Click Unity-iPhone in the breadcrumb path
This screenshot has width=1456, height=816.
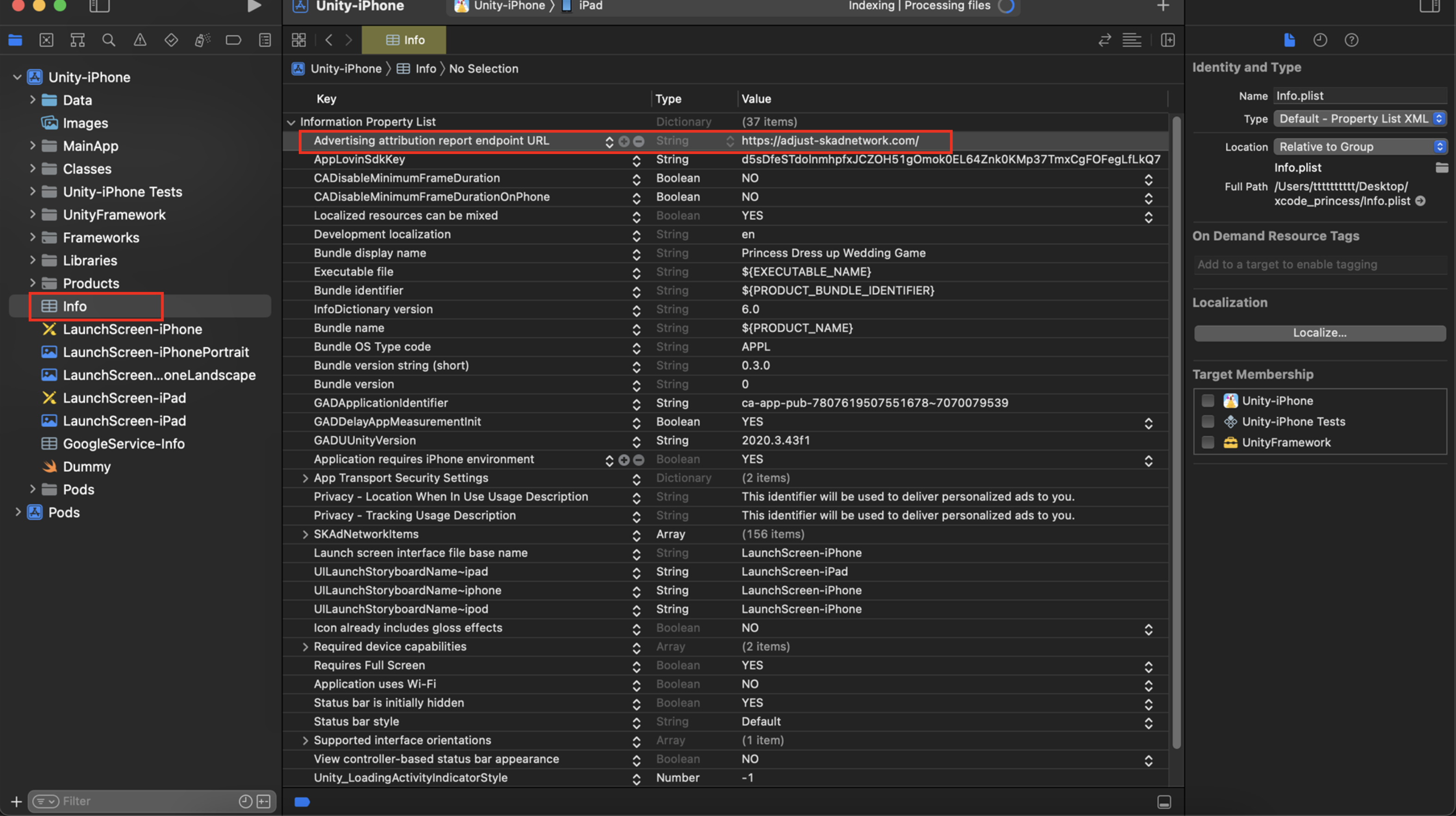tap(345, 69)
